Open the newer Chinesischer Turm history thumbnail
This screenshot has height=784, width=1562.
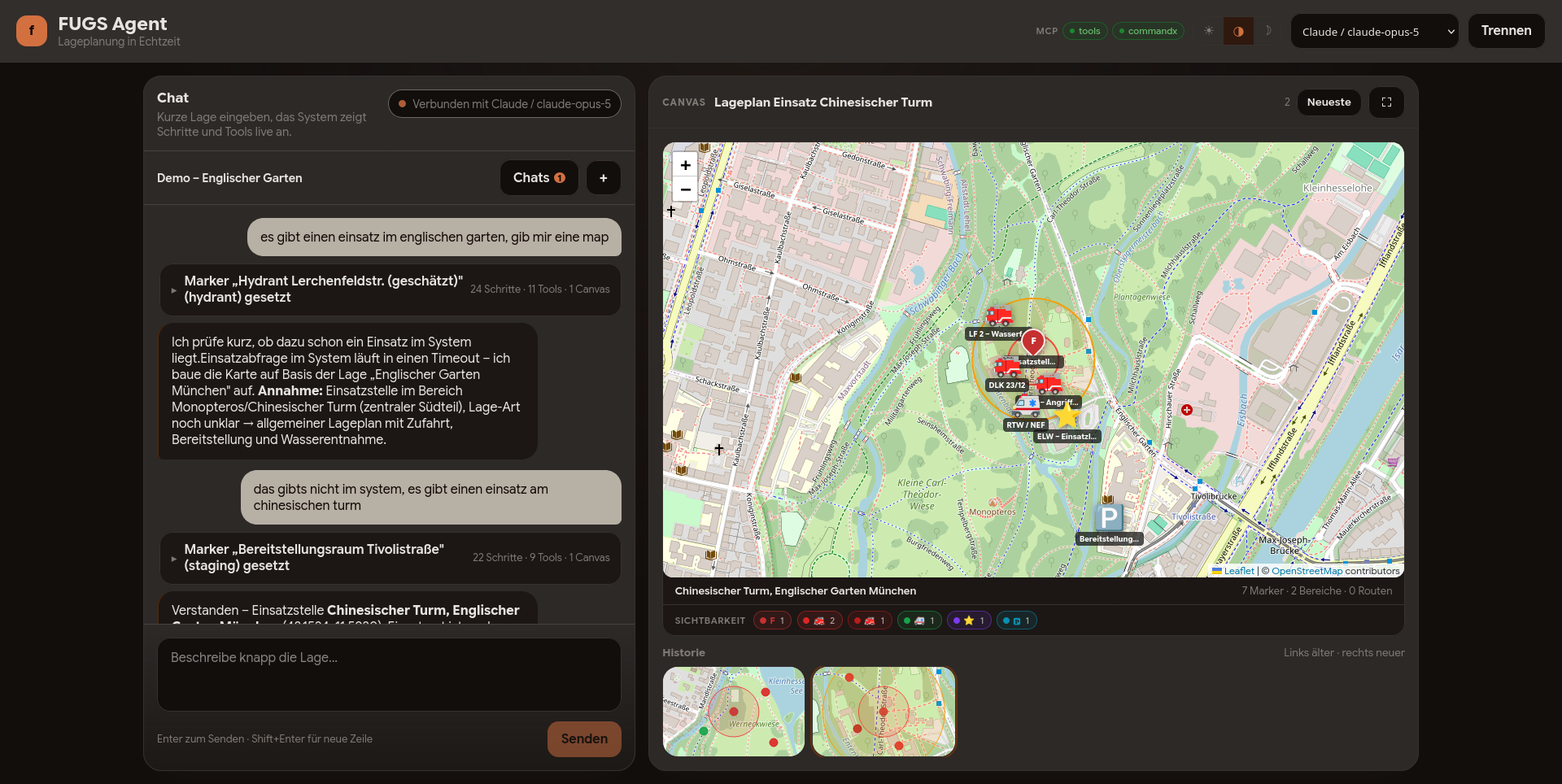884,712
